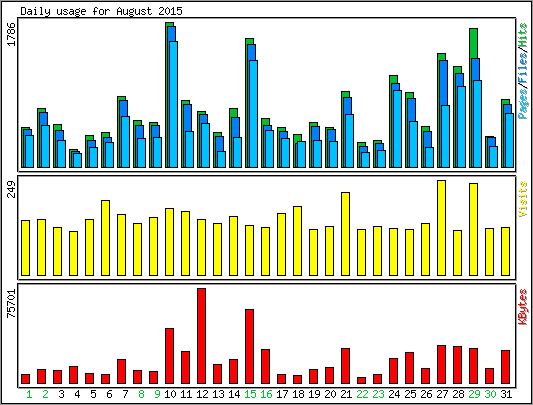The image size is (533, 405).
Task: Click day 6 label on x-axis
Action: pyautogui.click(x=109, y=394)
